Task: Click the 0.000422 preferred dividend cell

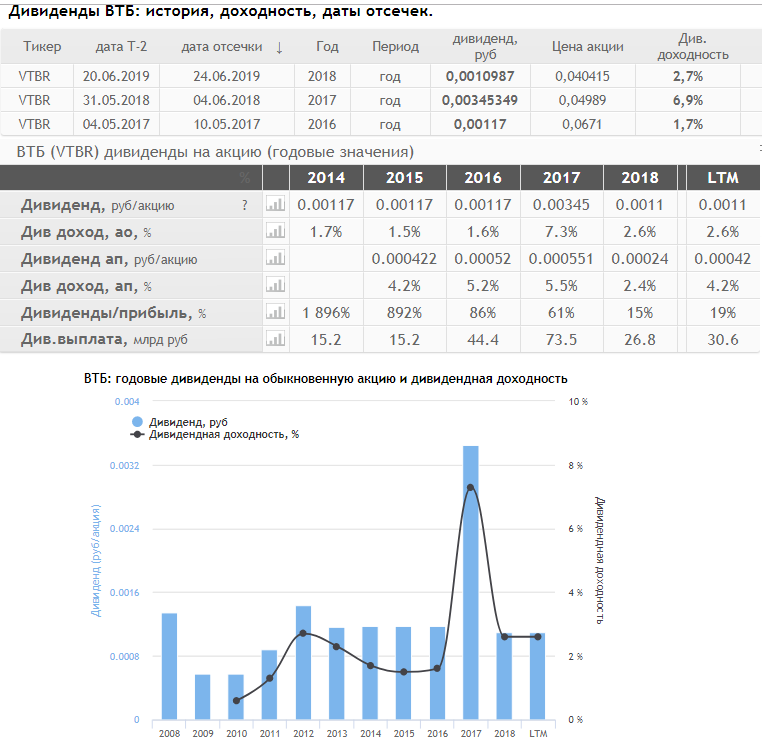Action: 404,259
